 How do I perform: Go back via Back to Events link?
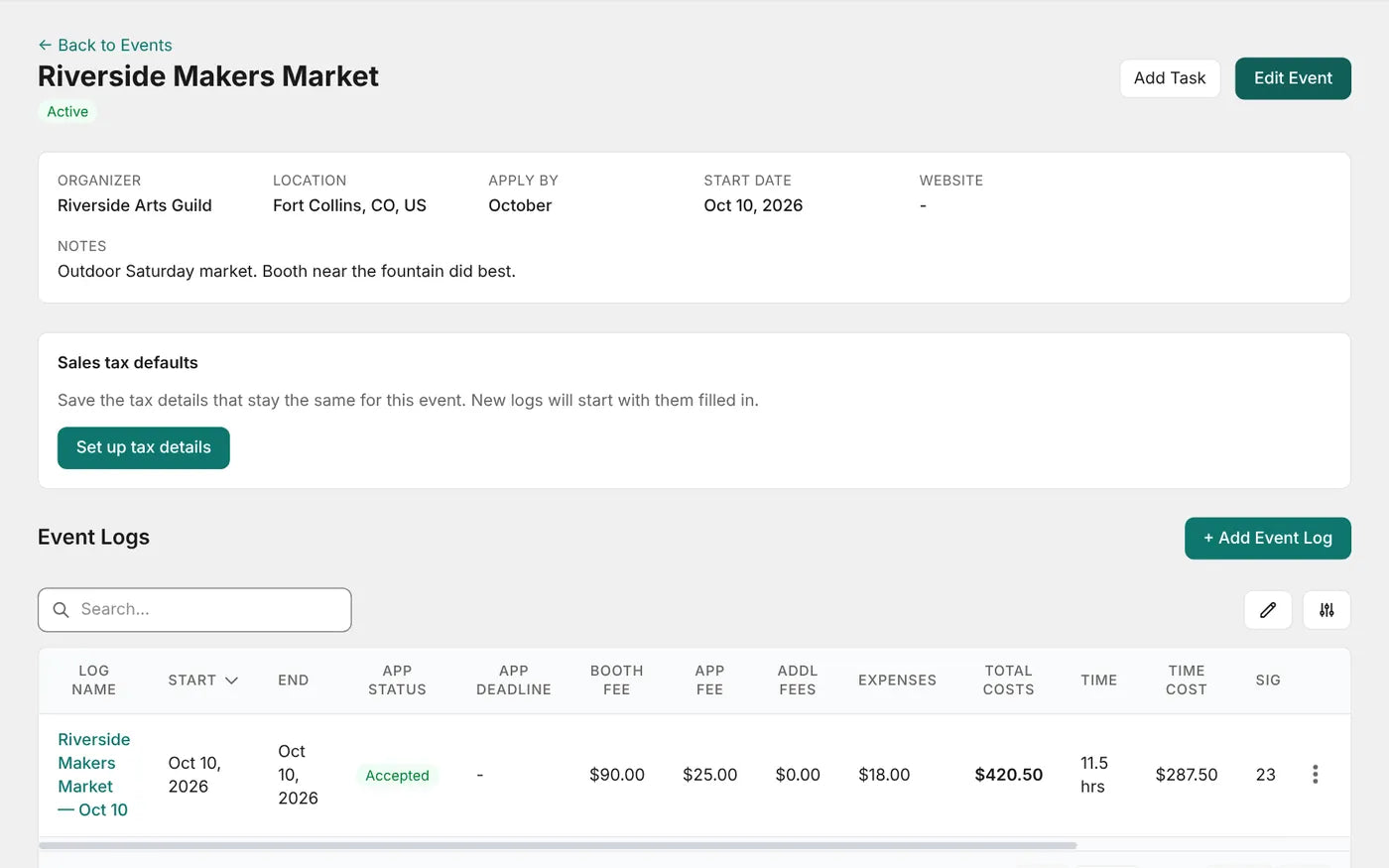pos(105,46)
